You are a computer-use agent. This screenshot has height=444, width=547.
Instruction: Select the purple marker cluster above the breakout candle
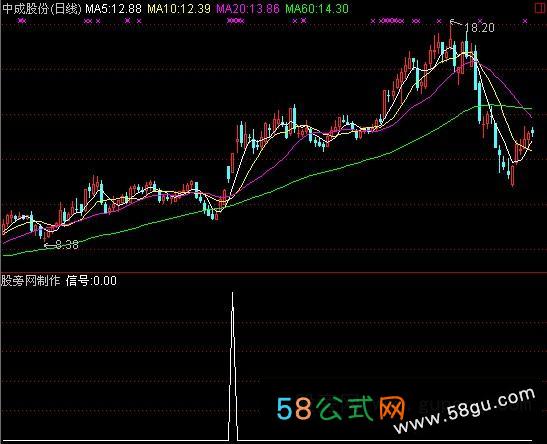coord(235,21)
